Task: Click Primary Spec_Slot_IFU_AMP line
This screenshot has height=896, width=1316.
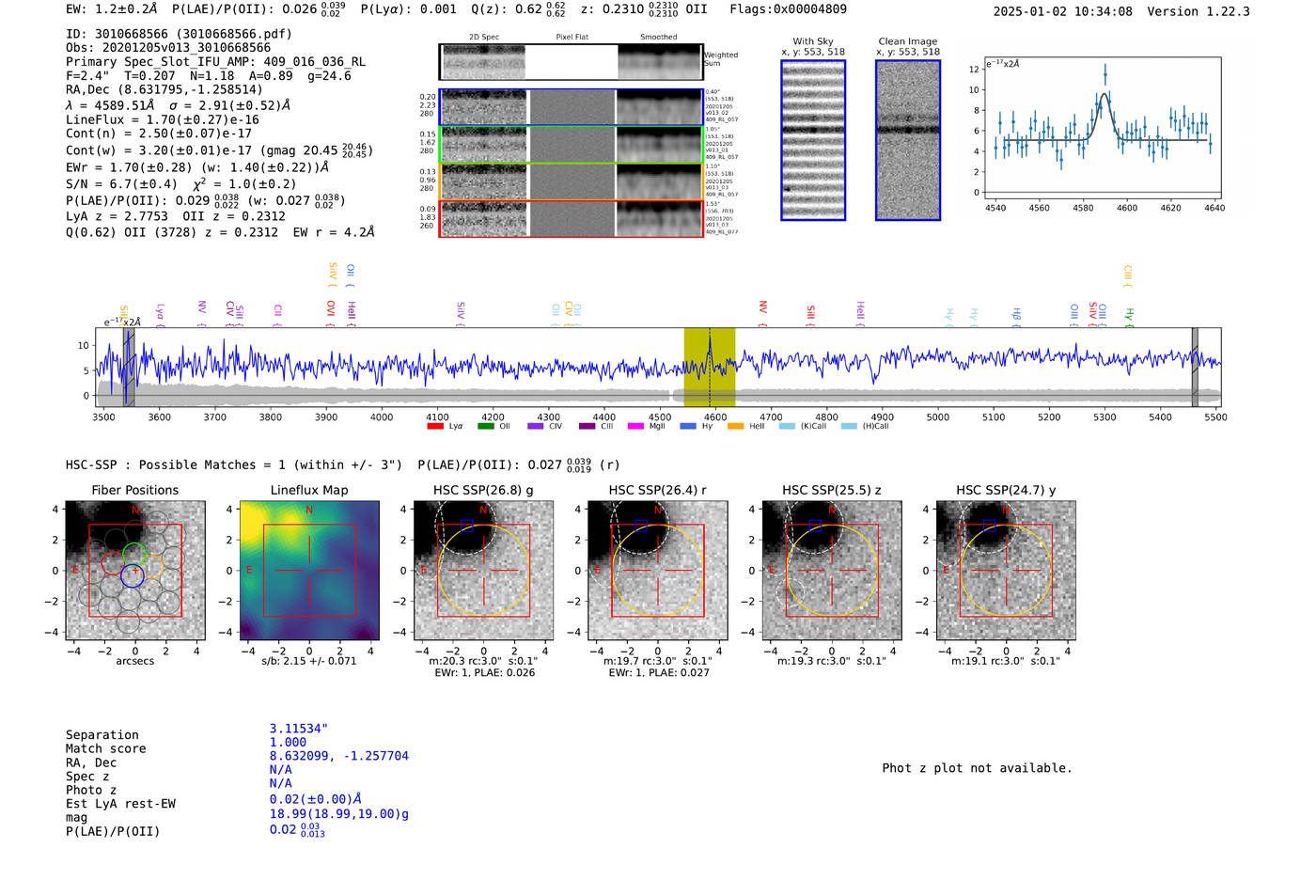Action: coord(215,62)
